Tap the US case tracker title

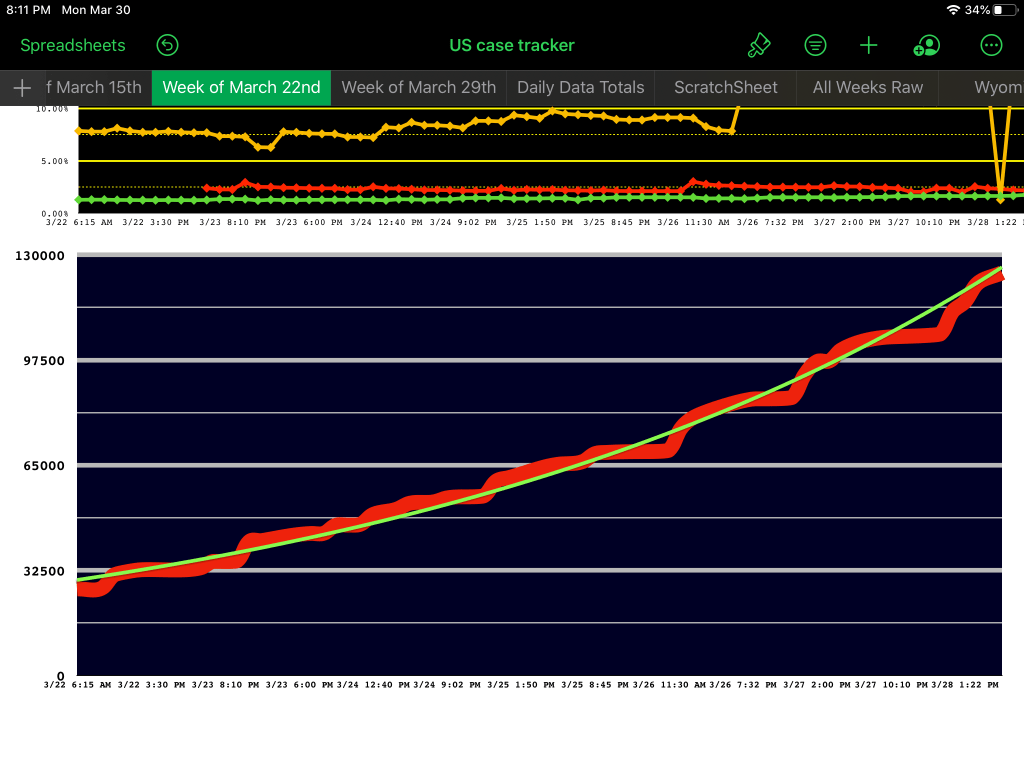pyautogui.click(x=512, y=45)
